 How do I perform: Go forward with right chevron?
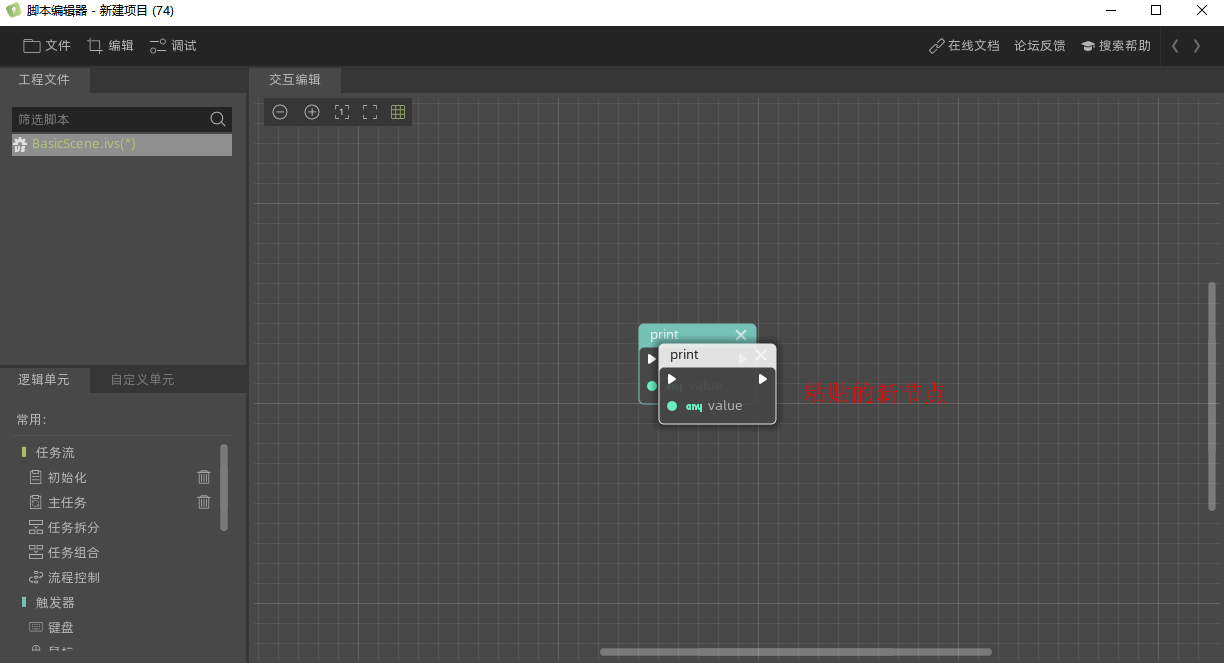(x=1197, y=46)
